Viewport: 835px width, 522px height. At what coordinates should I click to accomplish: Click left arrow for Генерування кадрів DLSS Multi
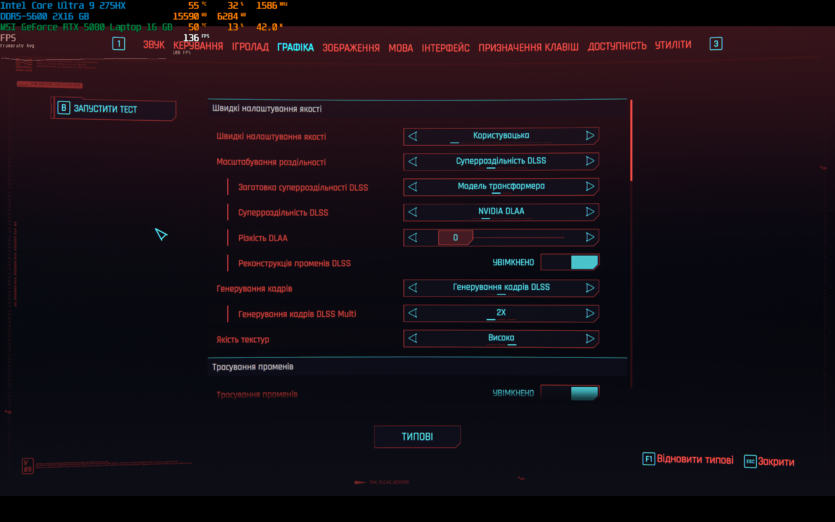[x=413, y=313]
